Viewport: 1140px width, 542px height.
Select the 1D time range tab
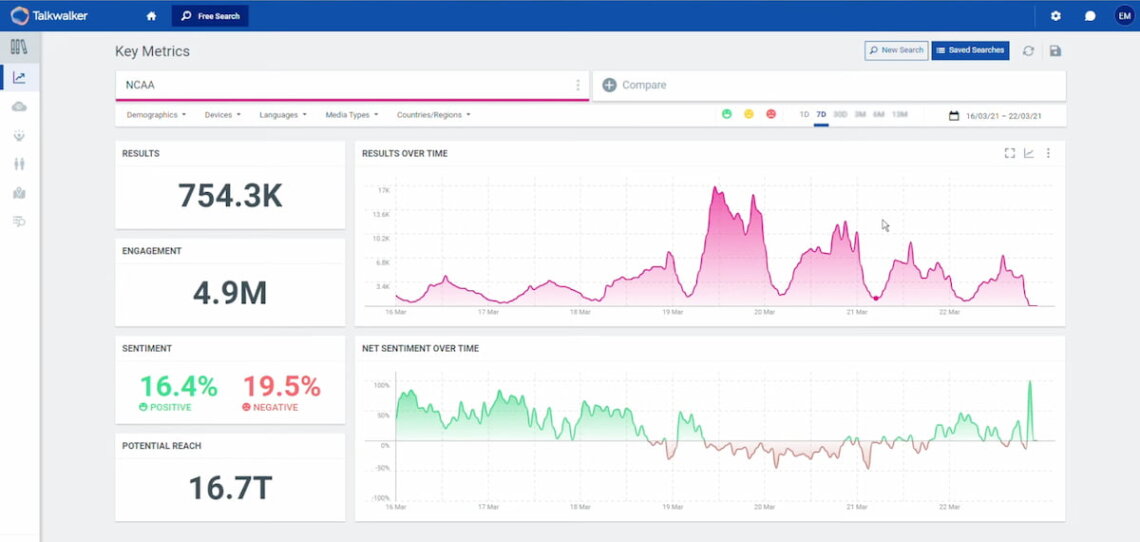[804, 115]
